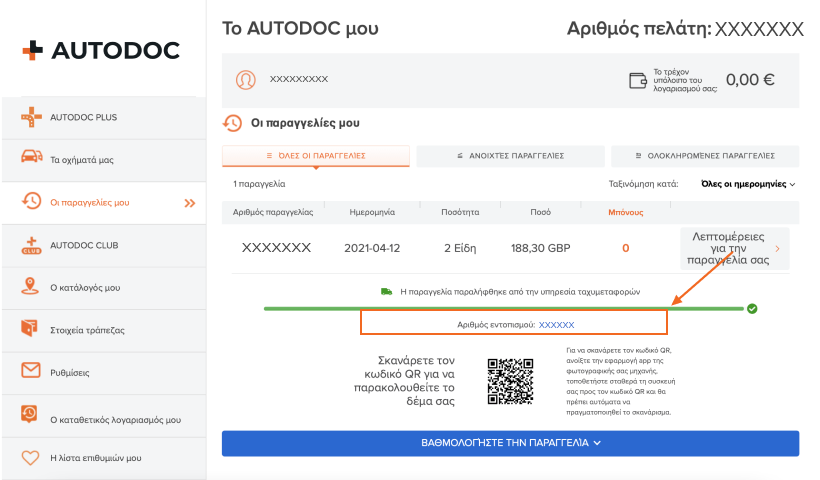Click the heart wishlist icon

tap(30, 458)
